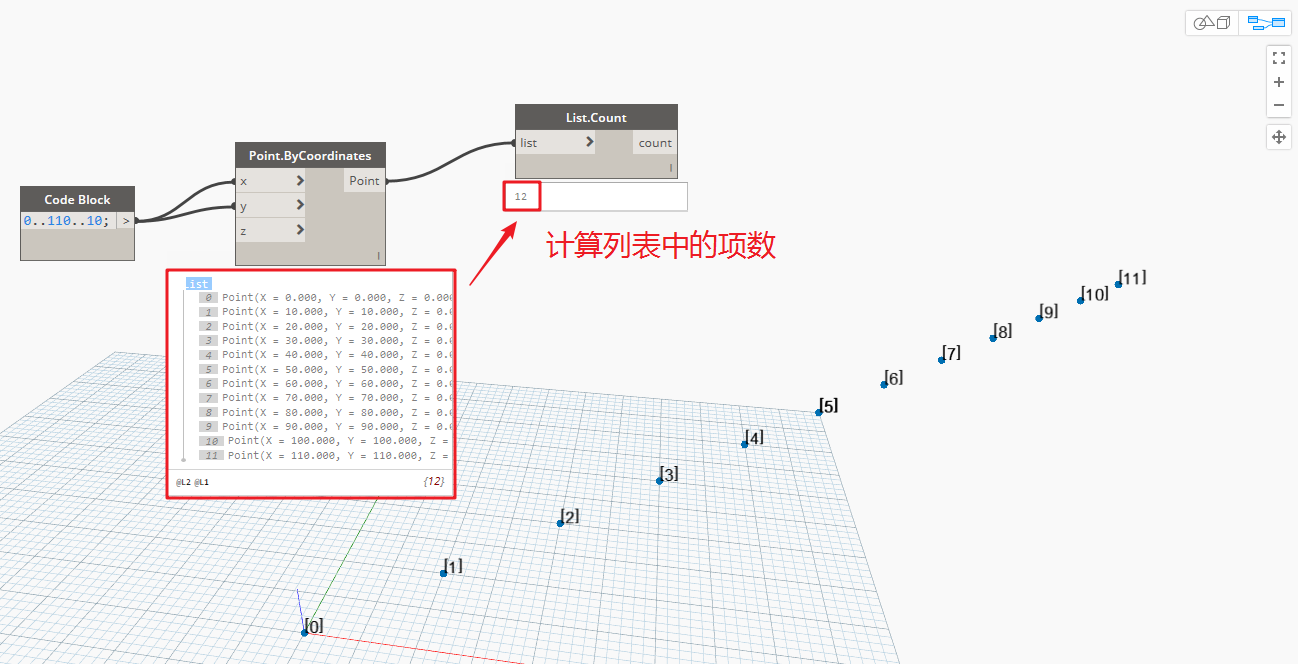Click Point.ByCoordinates lacing indicator
The width and height of the screenshot is (1298, 664).
click(x=378, y=256)
